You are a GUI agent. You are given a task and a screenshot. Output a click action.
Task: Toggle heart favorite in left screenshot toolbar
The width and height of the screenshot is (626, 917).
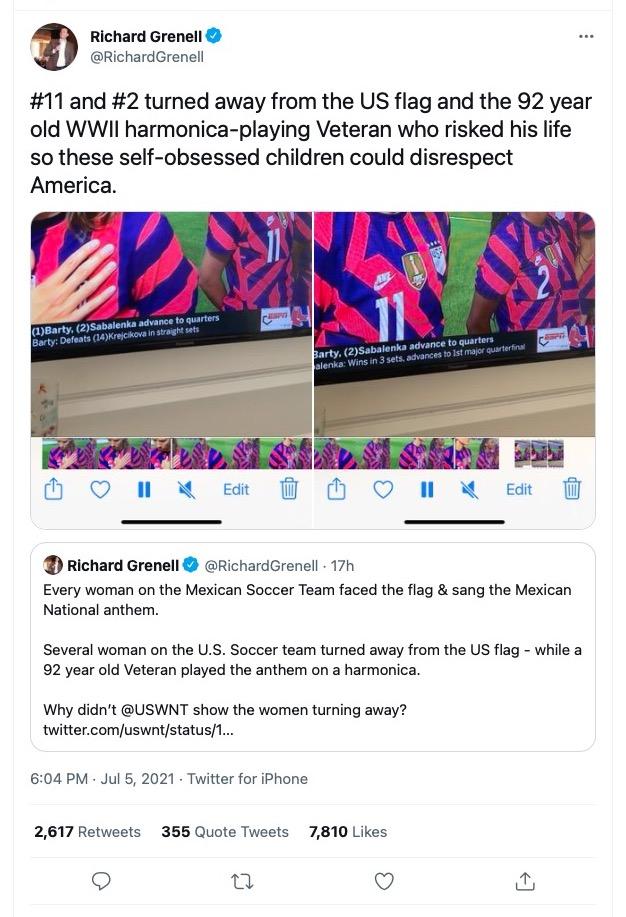click(100, 489)
